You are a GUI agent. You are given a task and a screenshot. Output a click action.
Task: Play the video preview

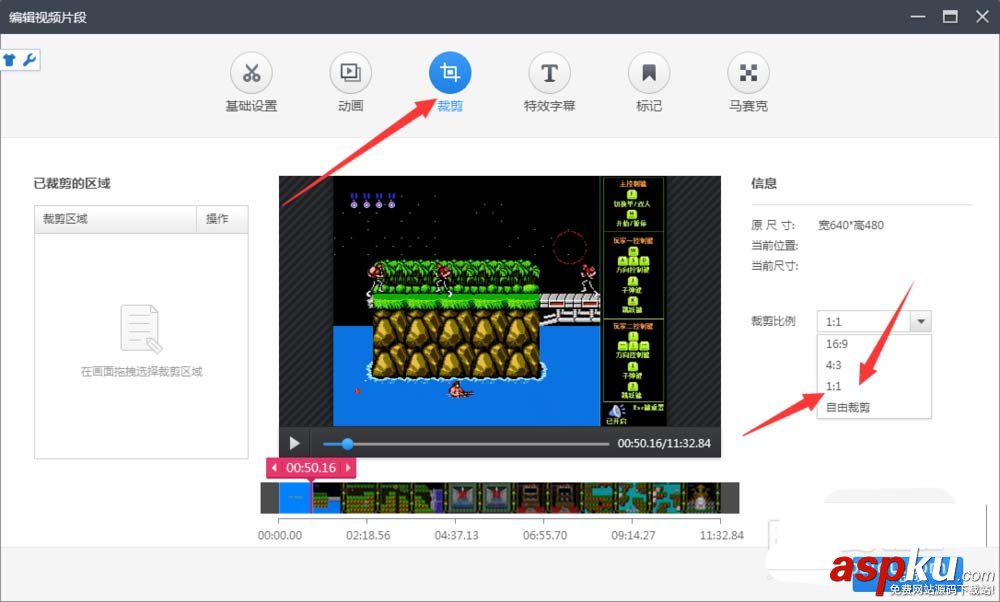pos(294,443)
